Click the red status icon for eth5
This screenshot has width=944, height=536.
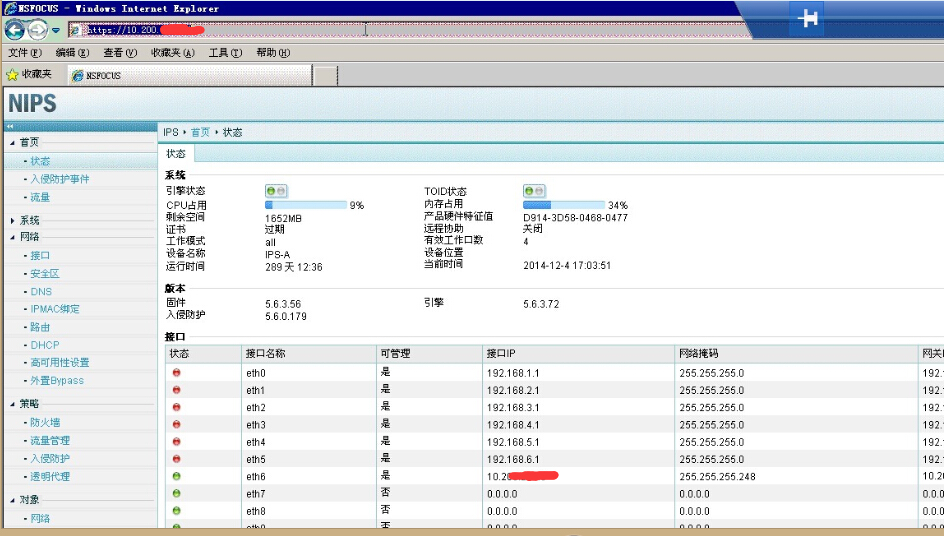[x=176, y=459]
